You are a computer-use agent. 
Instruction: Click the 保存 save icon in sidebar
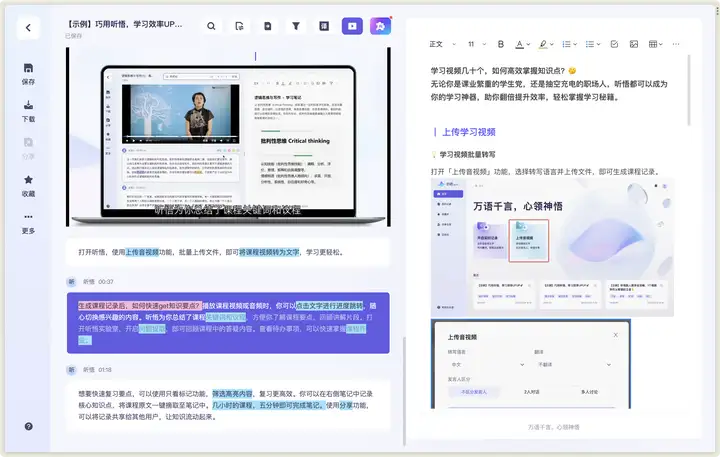click(x=28, y=73)
